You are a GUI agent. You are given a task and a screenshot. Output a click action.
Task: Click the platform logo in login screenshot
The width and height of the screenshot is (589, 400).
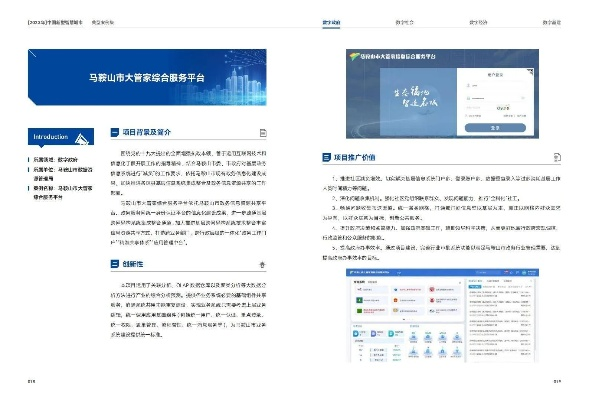point(354,56)
